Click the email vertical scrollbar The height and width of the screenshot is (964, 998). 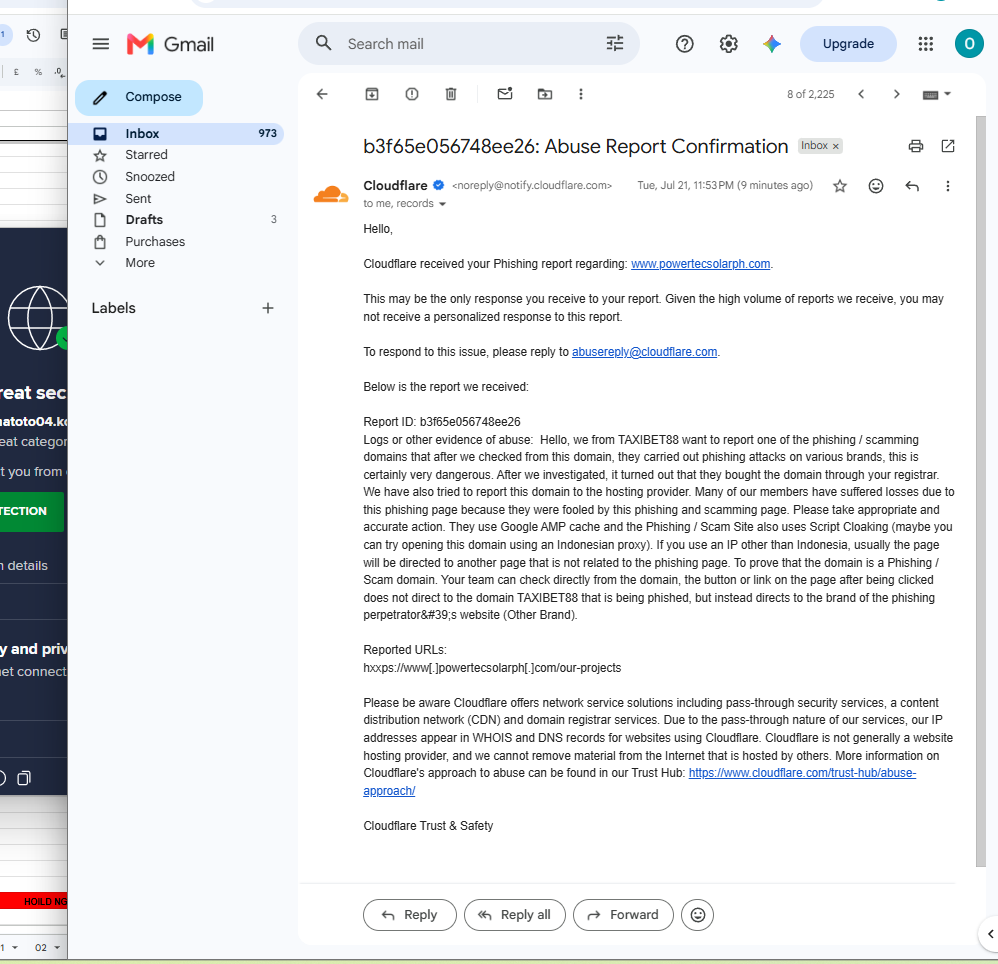981,490
